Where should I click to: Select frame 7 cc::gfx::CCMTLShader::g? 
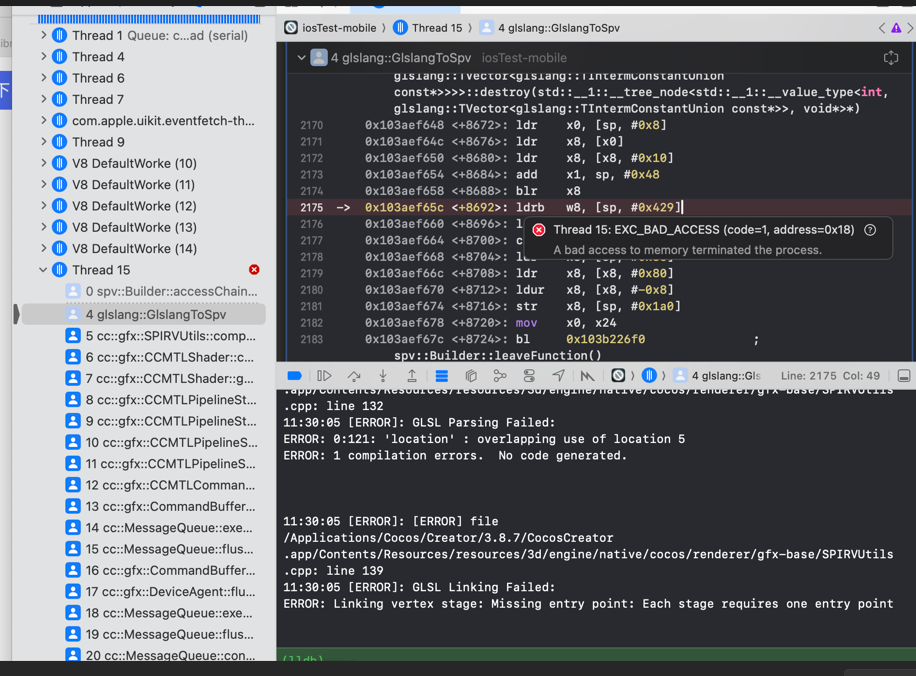[159, 379]
